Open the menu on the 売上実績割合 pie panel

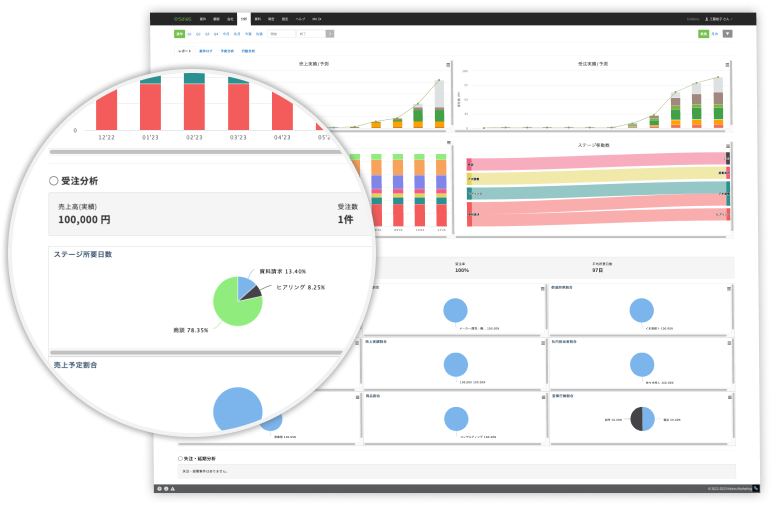click(x=543, y=343)
